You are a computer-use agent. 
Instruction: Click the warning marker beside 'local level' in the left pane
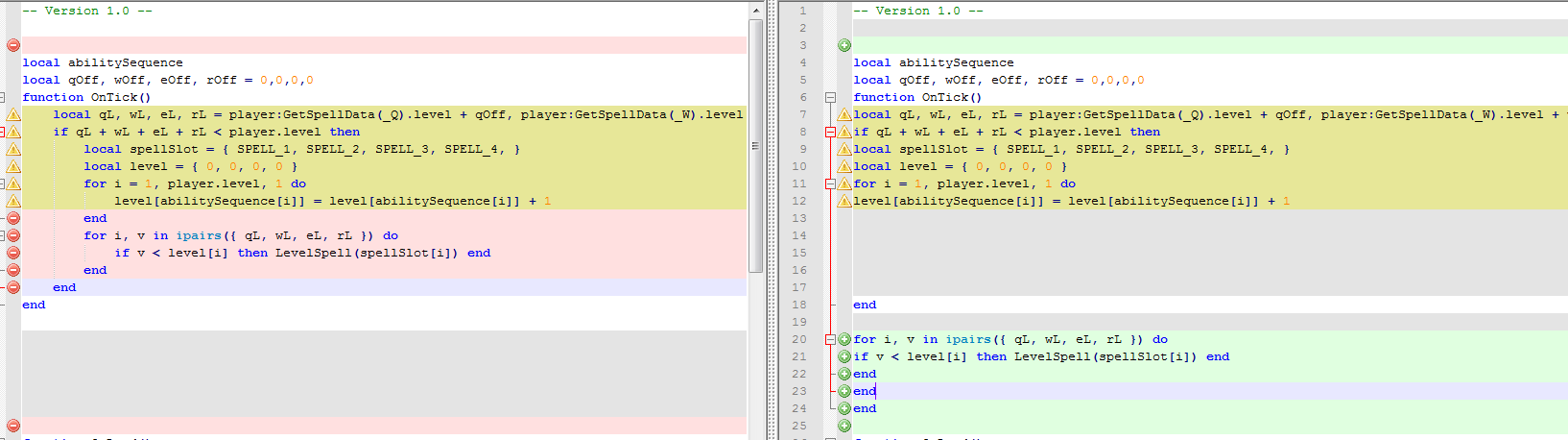click(13, 166)
